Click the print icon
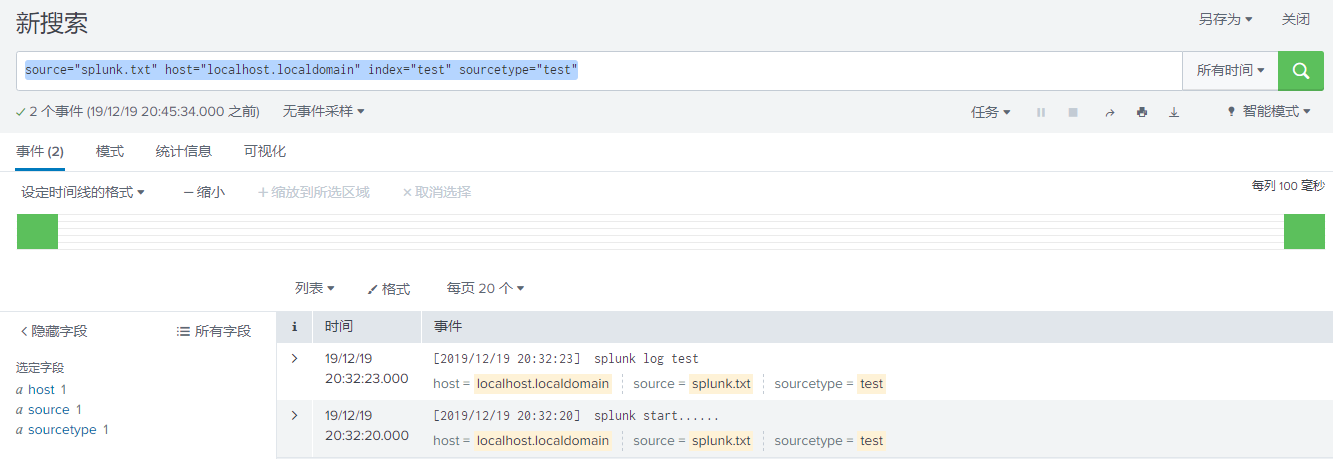The width and height of the screenshot is (1333, 459). coord(1141,112)
